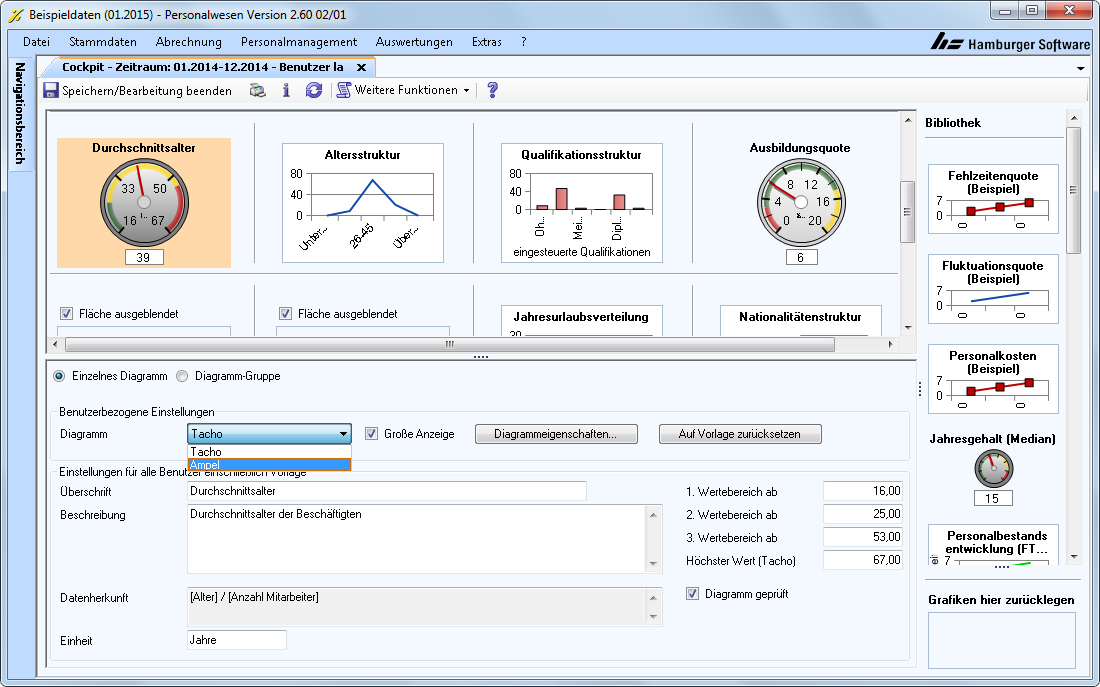Open the ? help menu
This screenshot has width=1100, height=687.
(x=523, y=42)
